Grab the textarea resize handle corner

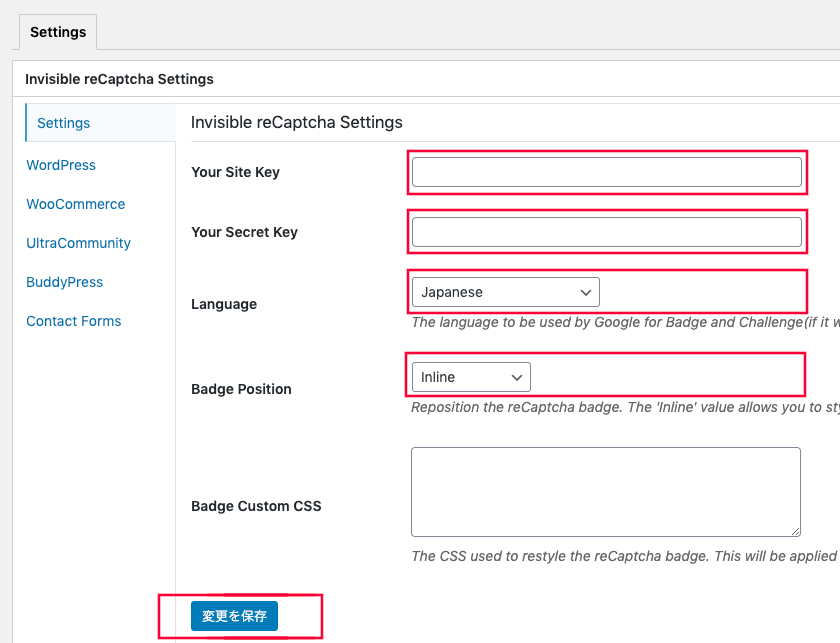point(796,531)
